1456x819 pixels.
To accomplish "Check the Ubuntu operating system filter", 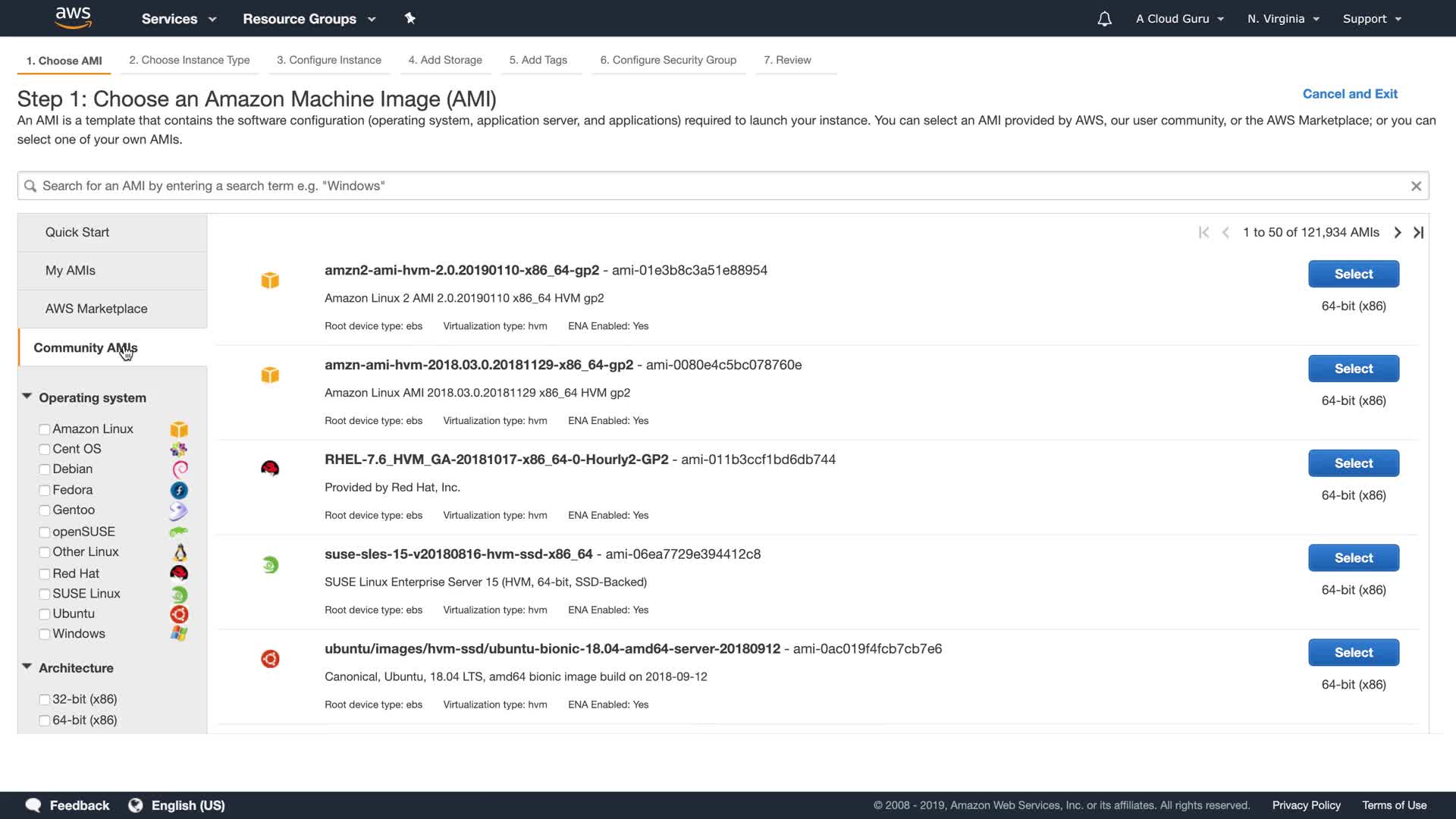I will point(45,614).
